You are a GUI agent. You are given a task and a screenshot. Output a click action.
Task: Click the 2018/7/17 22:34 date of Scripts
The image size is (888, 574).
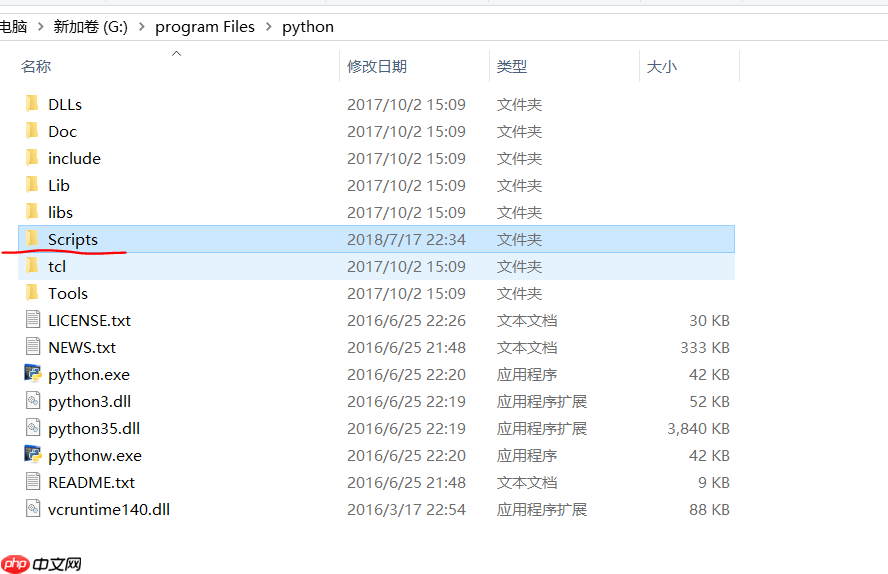point(407,239)
